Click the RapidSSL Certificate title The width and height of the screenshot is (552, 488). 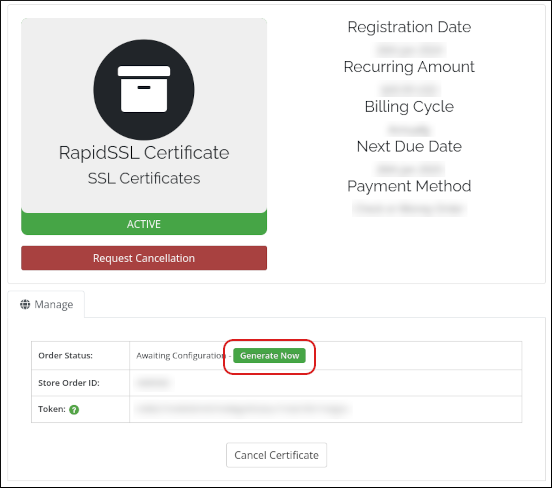(144, 152)
